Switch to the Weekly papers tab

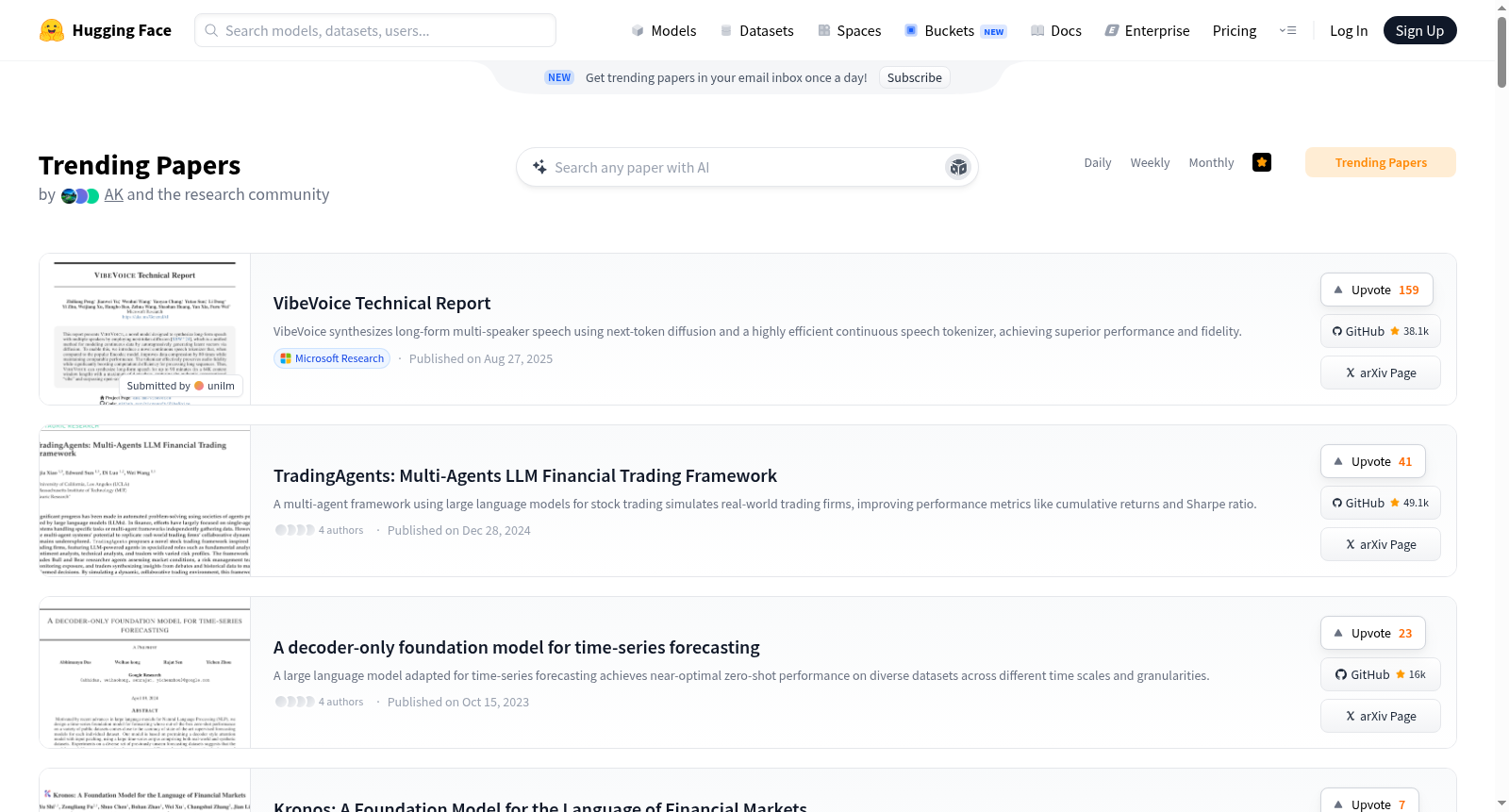tap(1150, 162)
